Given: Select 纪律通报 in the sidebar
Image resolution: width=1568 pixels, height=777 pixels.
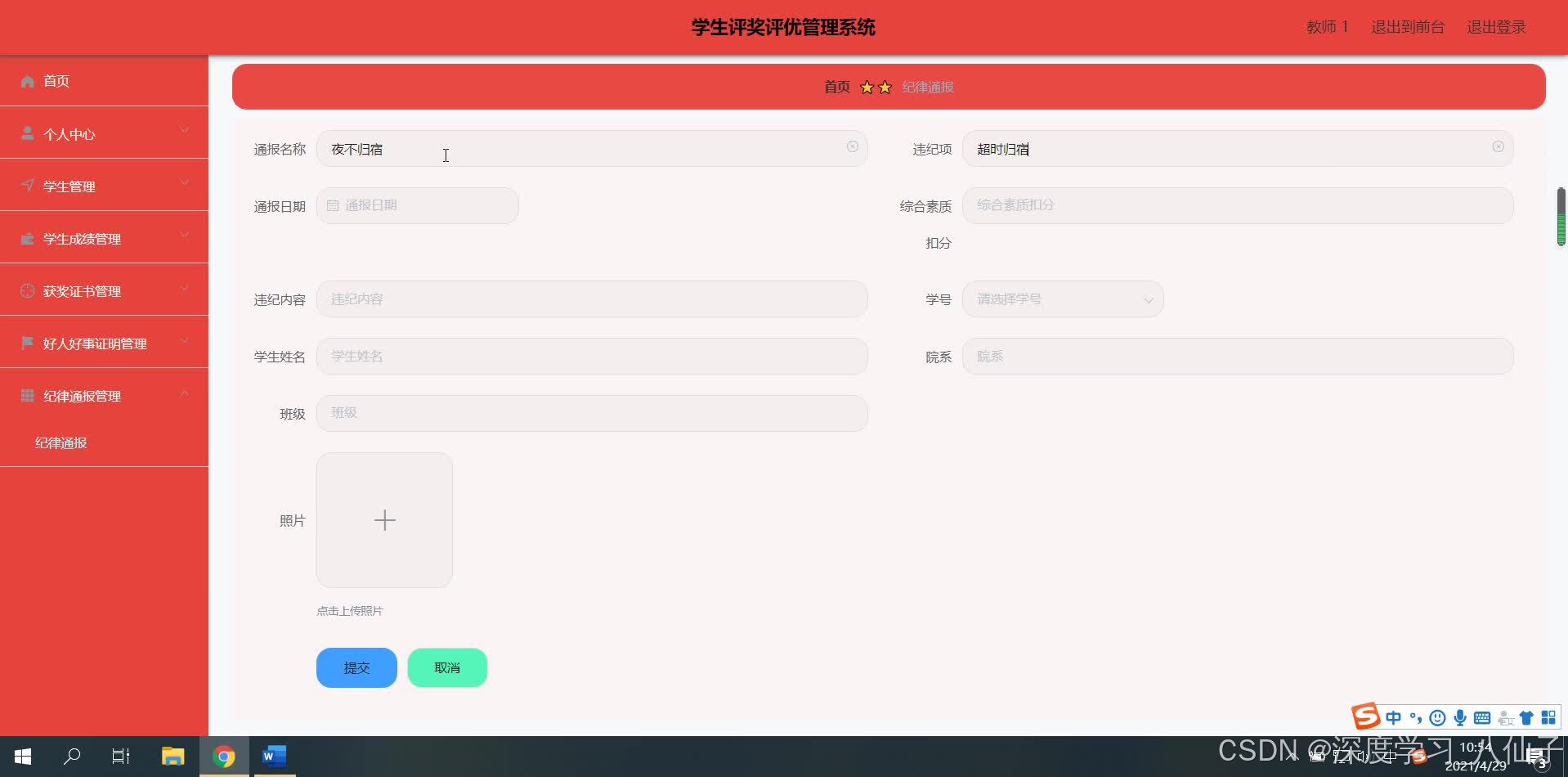Looking at the screenshot, I should (x=60, y=442).
